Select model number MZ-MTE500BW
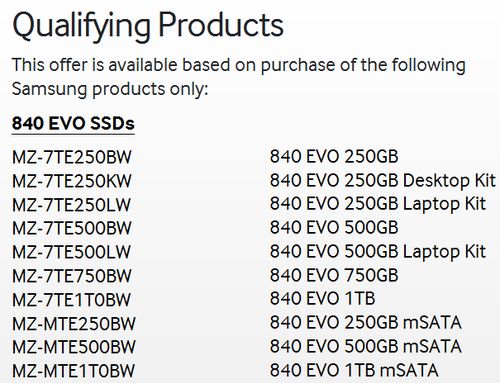The width and height of the screenshot is (500, 383). pos(74,347)
